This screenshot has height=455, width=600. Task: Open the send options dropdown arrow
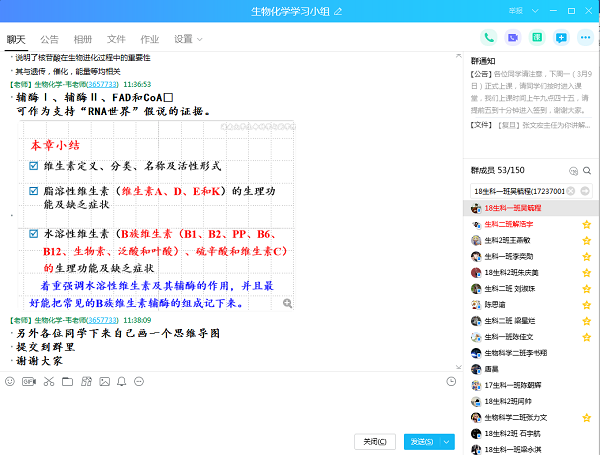(447, 441)
